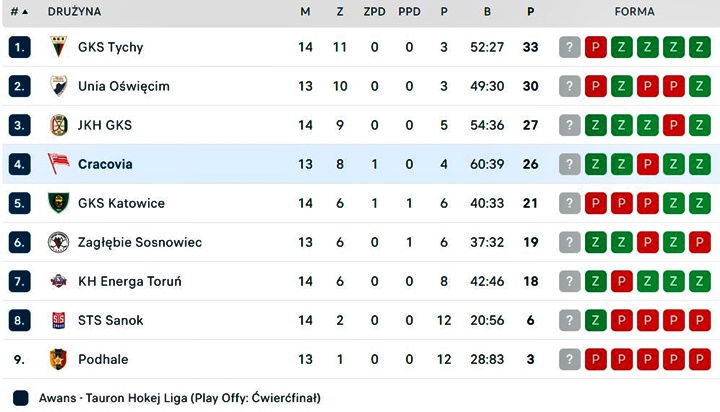
Task: Click the JKH GKS team badge
Action: [58, 125]
